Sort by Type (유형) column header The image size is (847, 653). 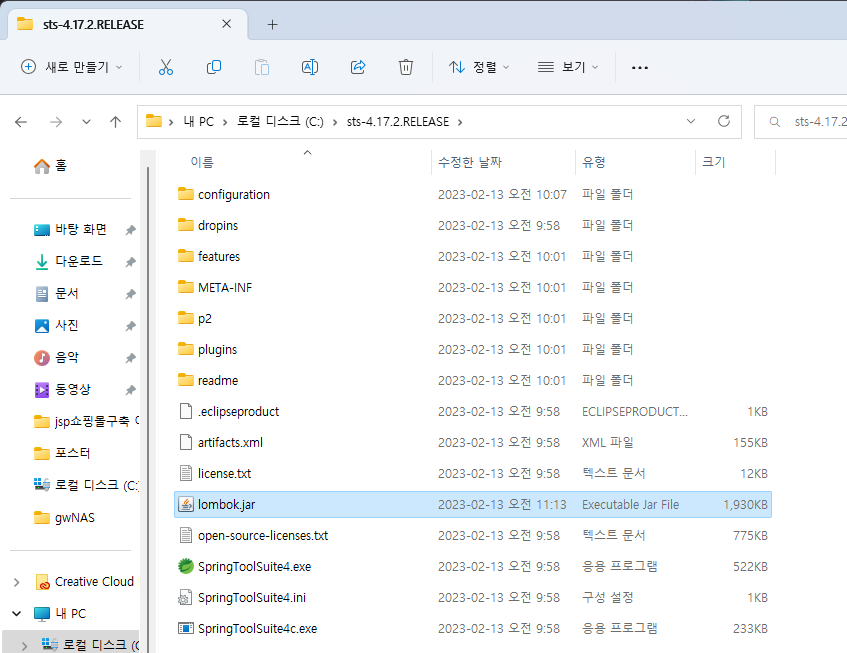(x=594, y=162)
